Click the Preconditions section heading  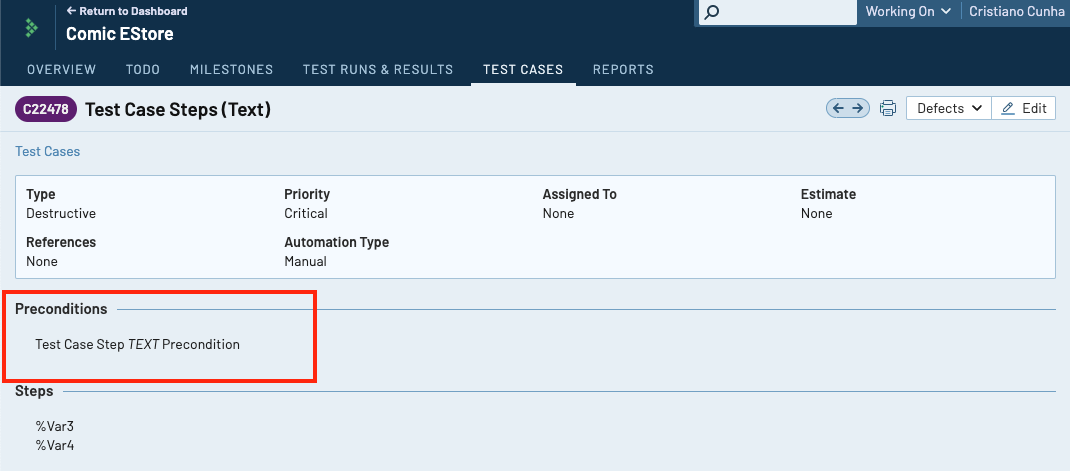pos(61,309)
